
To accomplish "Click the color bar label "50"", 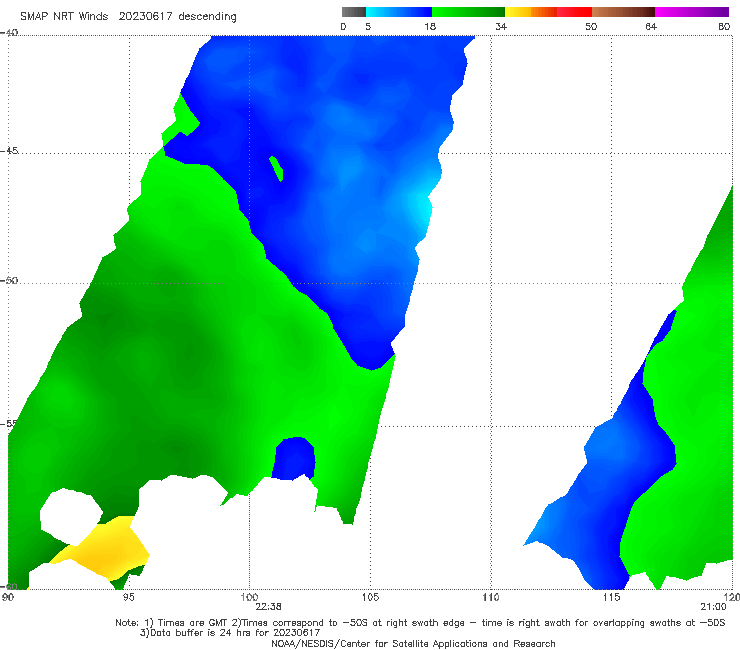I will [591, 27].
